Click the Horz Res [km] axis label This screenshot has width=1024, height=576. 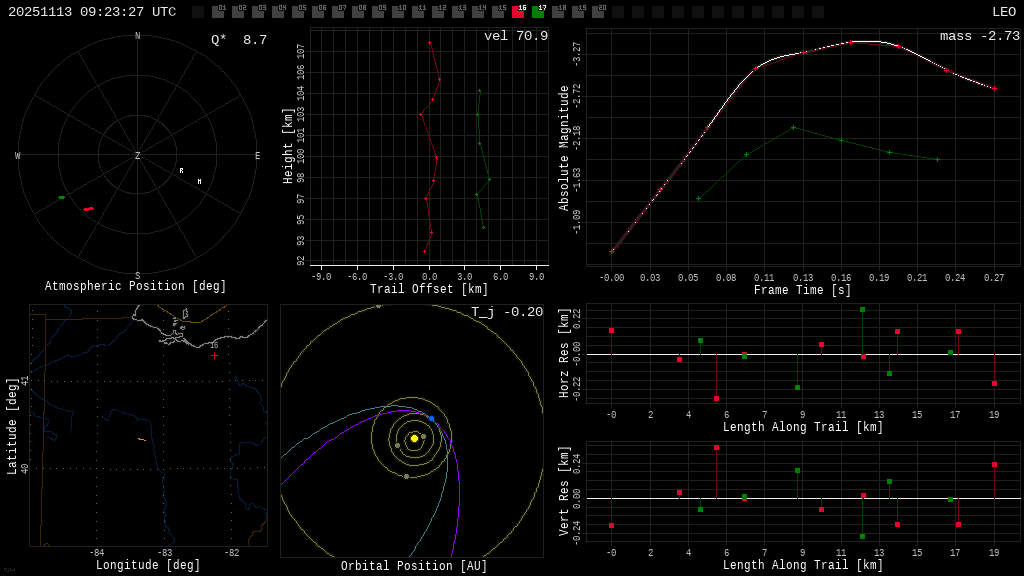click(x=564, y=353)
